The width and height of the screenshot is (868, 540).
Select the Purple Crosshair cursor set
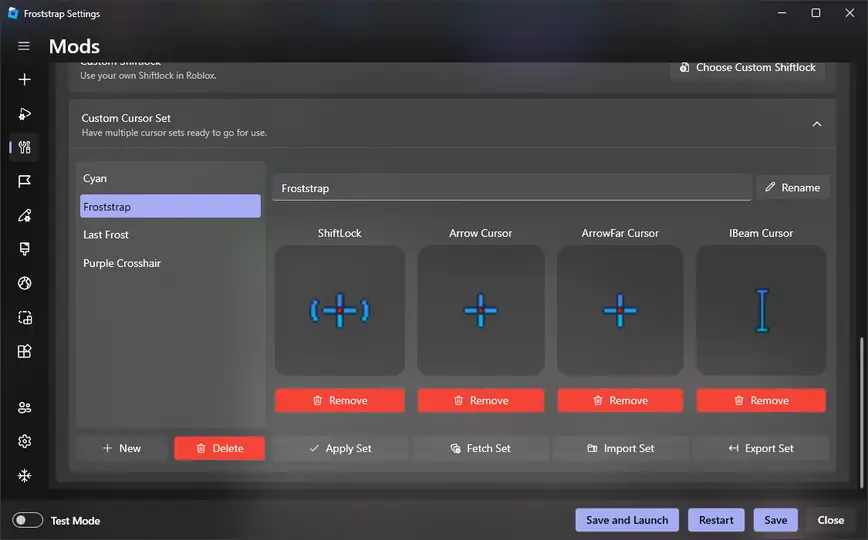pos(170,263)
